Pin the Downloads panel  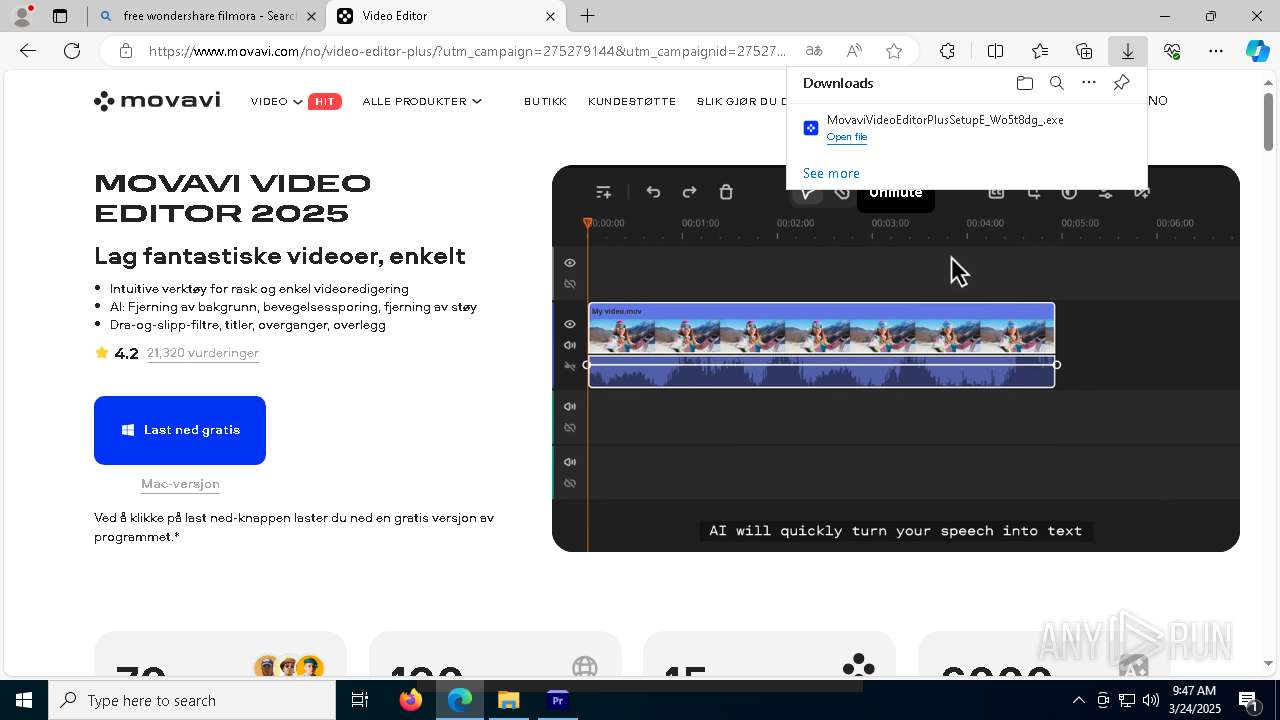click(x=1121, y=83)
